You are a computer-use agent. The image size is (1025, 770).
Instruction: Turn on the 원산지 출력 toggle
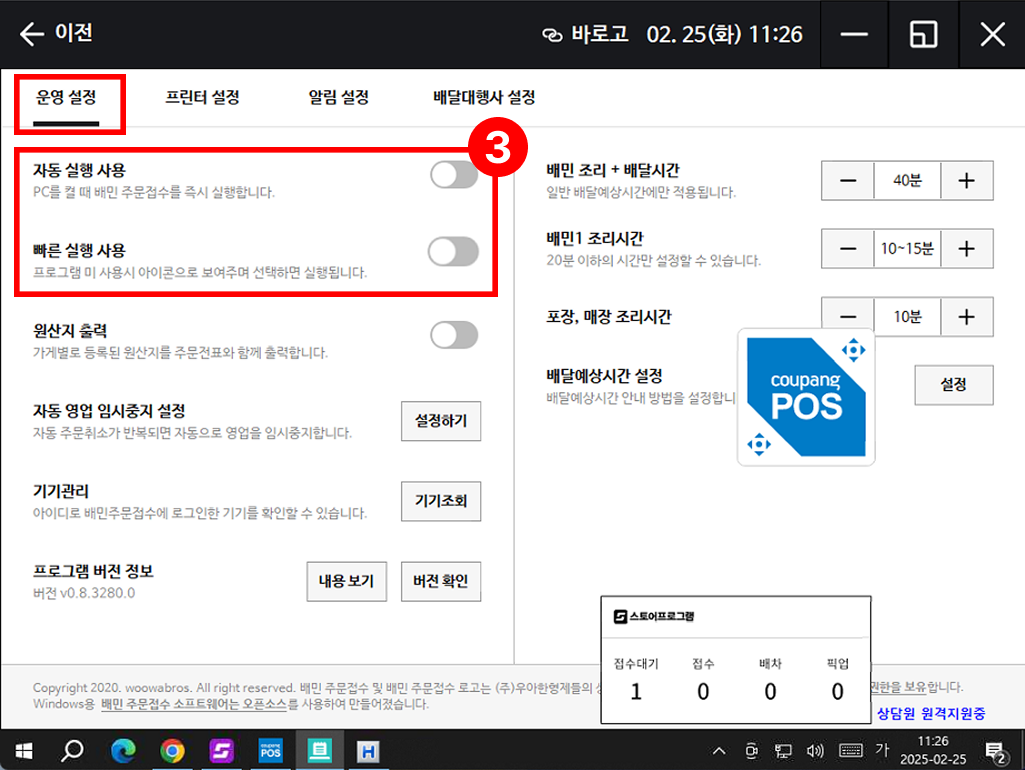click(x=454, y=335)
